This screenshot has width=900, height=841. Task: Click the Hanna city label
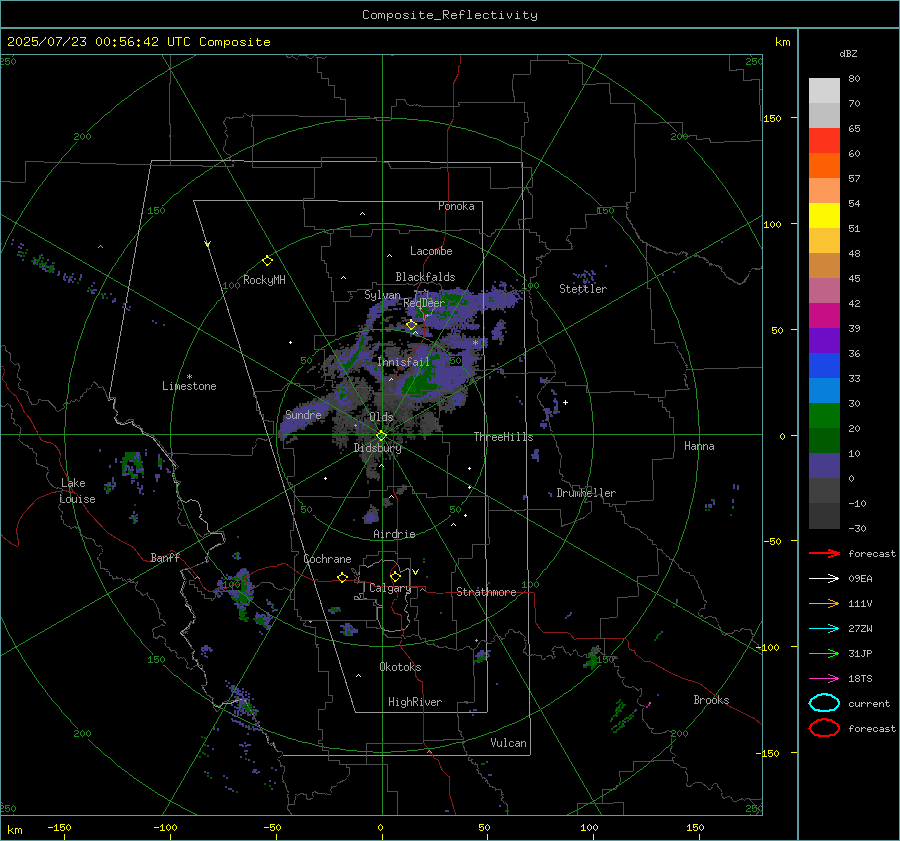point(699,446)
